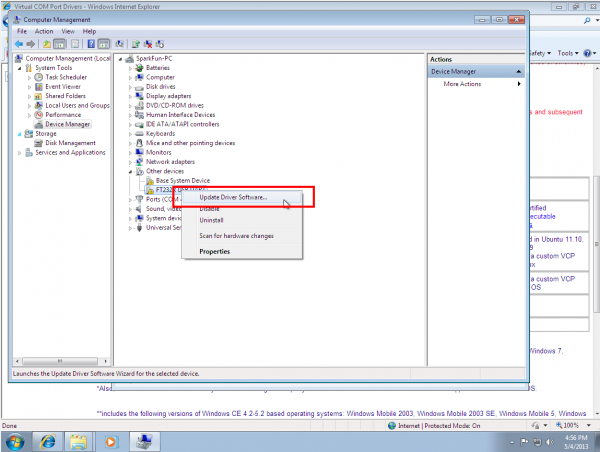Select Device Manager in the left tree
This screenshot has width=600, height=452.
click(67, 124)
